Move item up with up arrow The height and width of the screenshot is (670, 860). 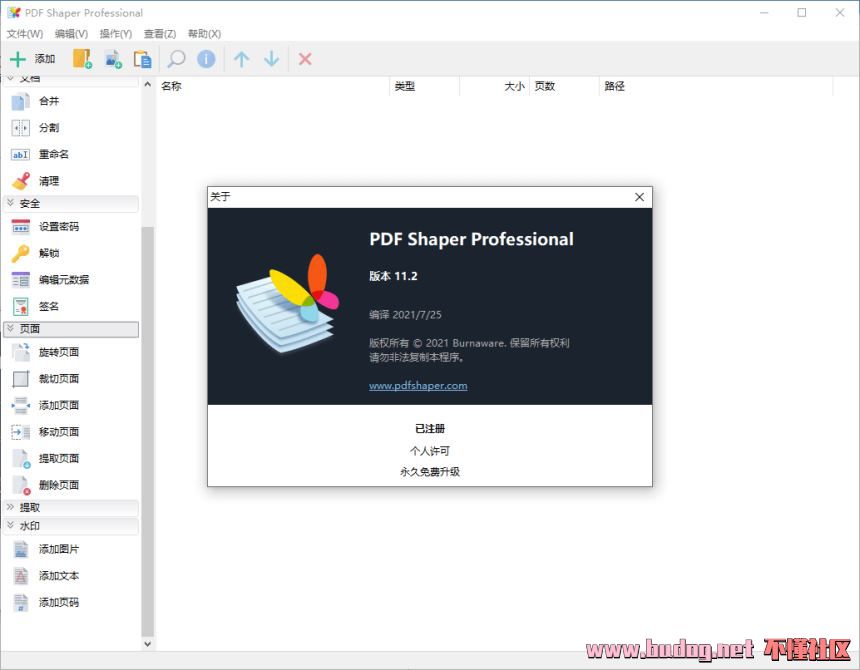pyautogui.click(x=241, y=59)
